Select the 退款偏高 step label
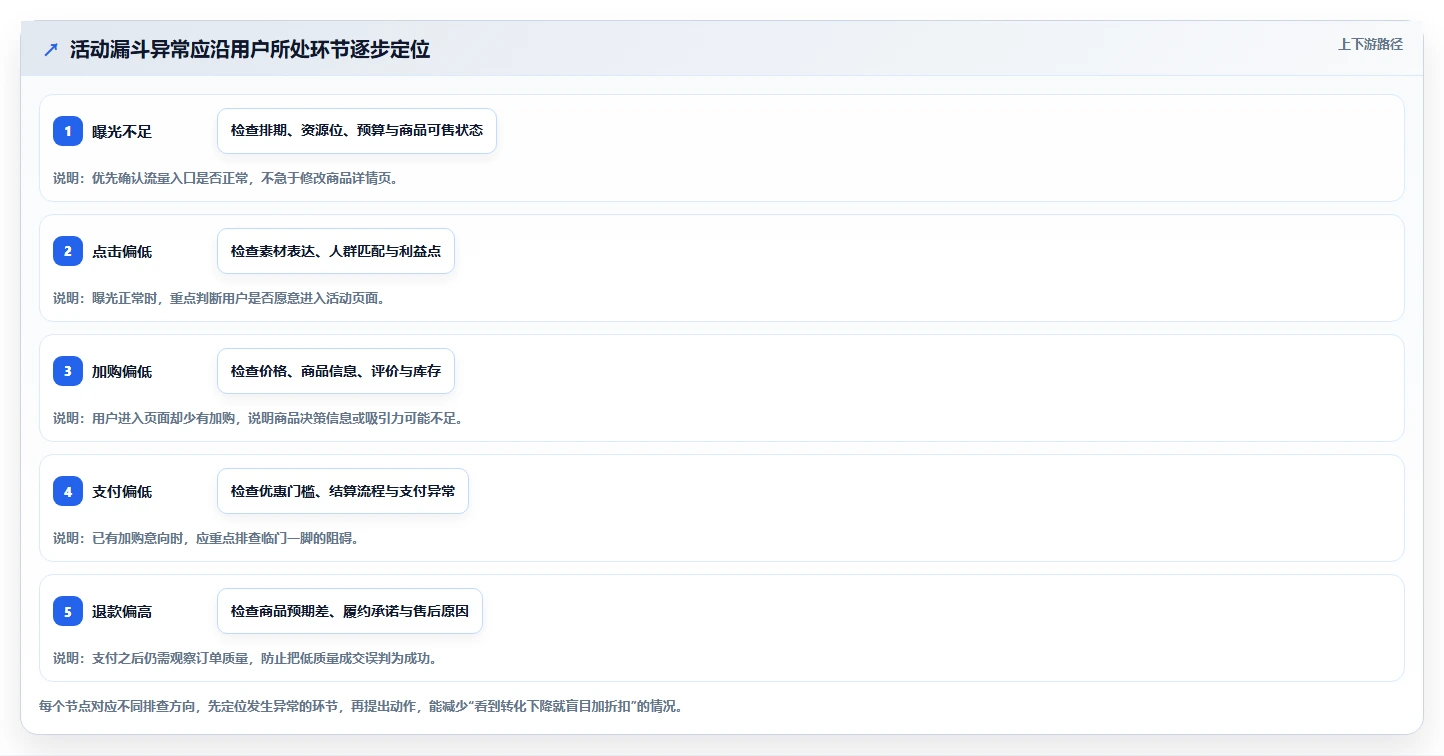1444x756 pixels. (122, 611)
